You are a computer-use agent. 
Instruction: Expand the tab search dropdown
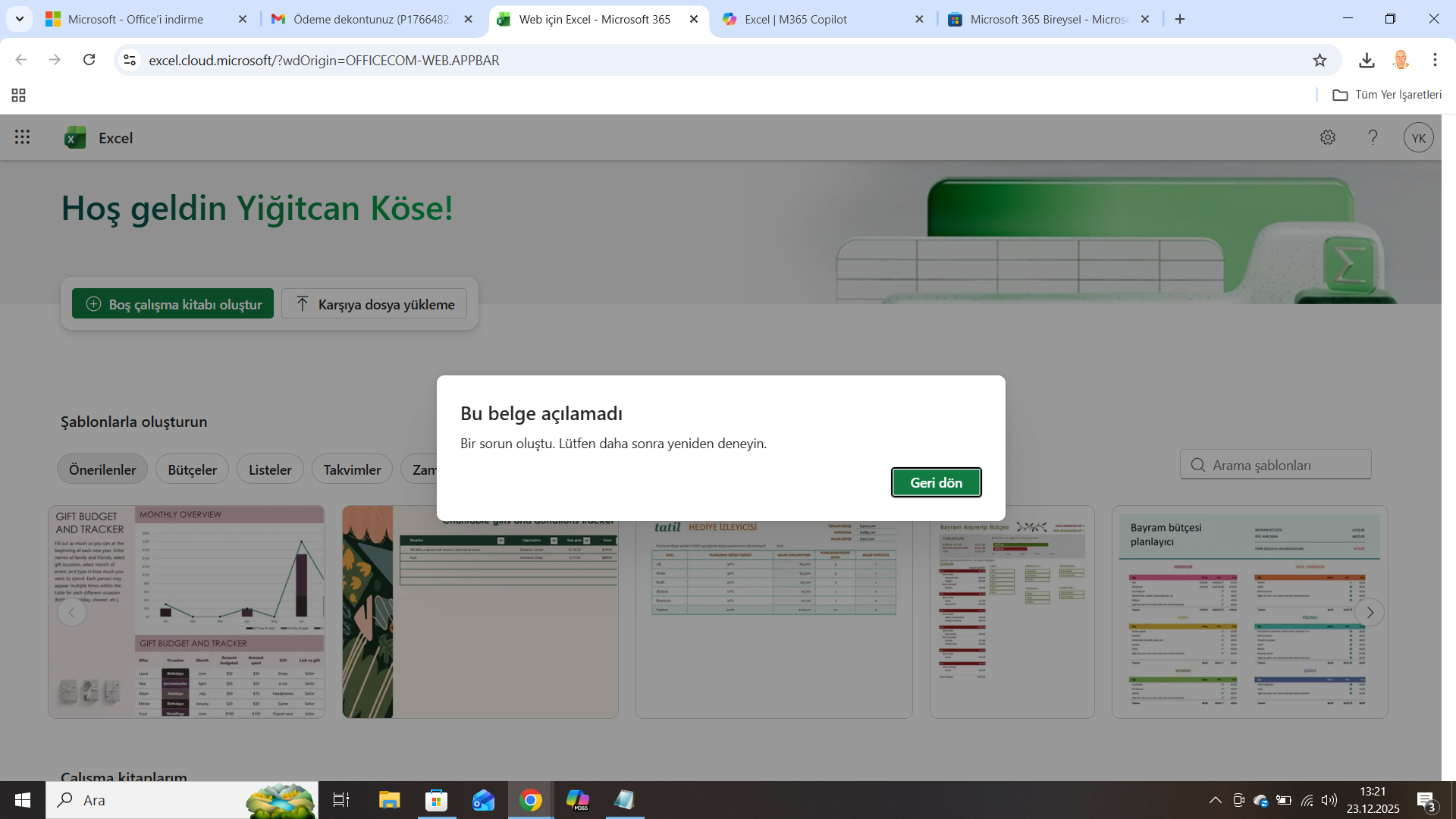pyautogui.click(x=19, y=19)
